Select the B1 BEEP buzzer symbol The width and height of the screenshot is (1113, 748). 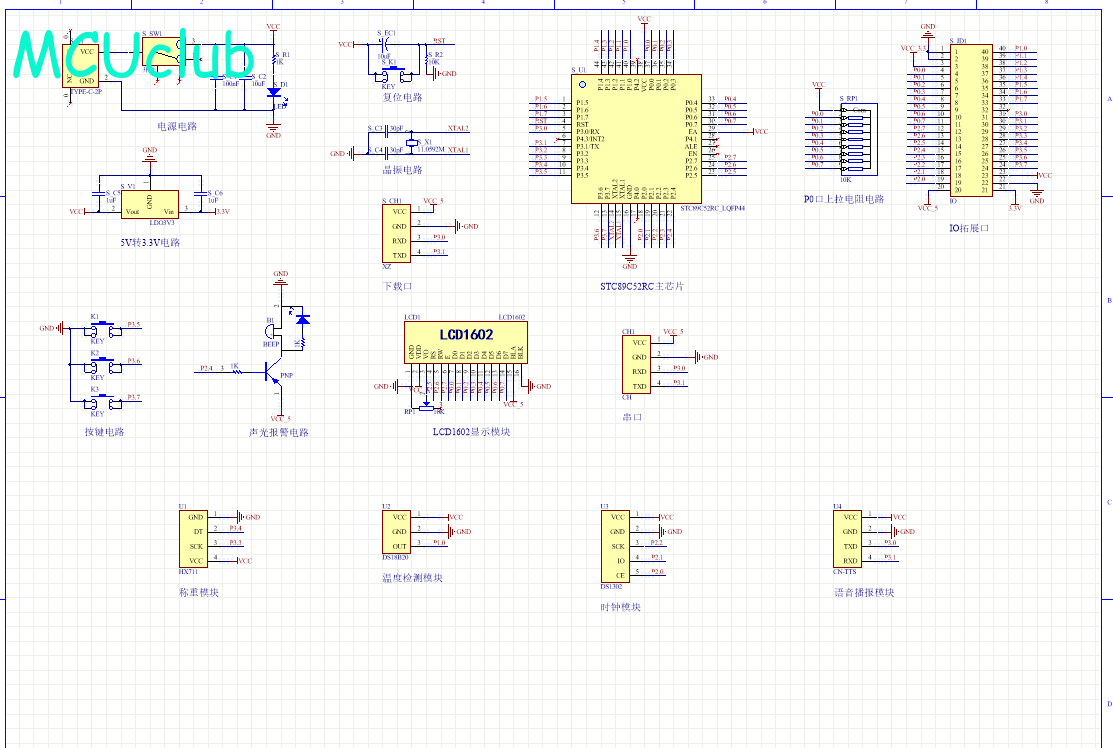pyautogui.click(x=270, y=333)
